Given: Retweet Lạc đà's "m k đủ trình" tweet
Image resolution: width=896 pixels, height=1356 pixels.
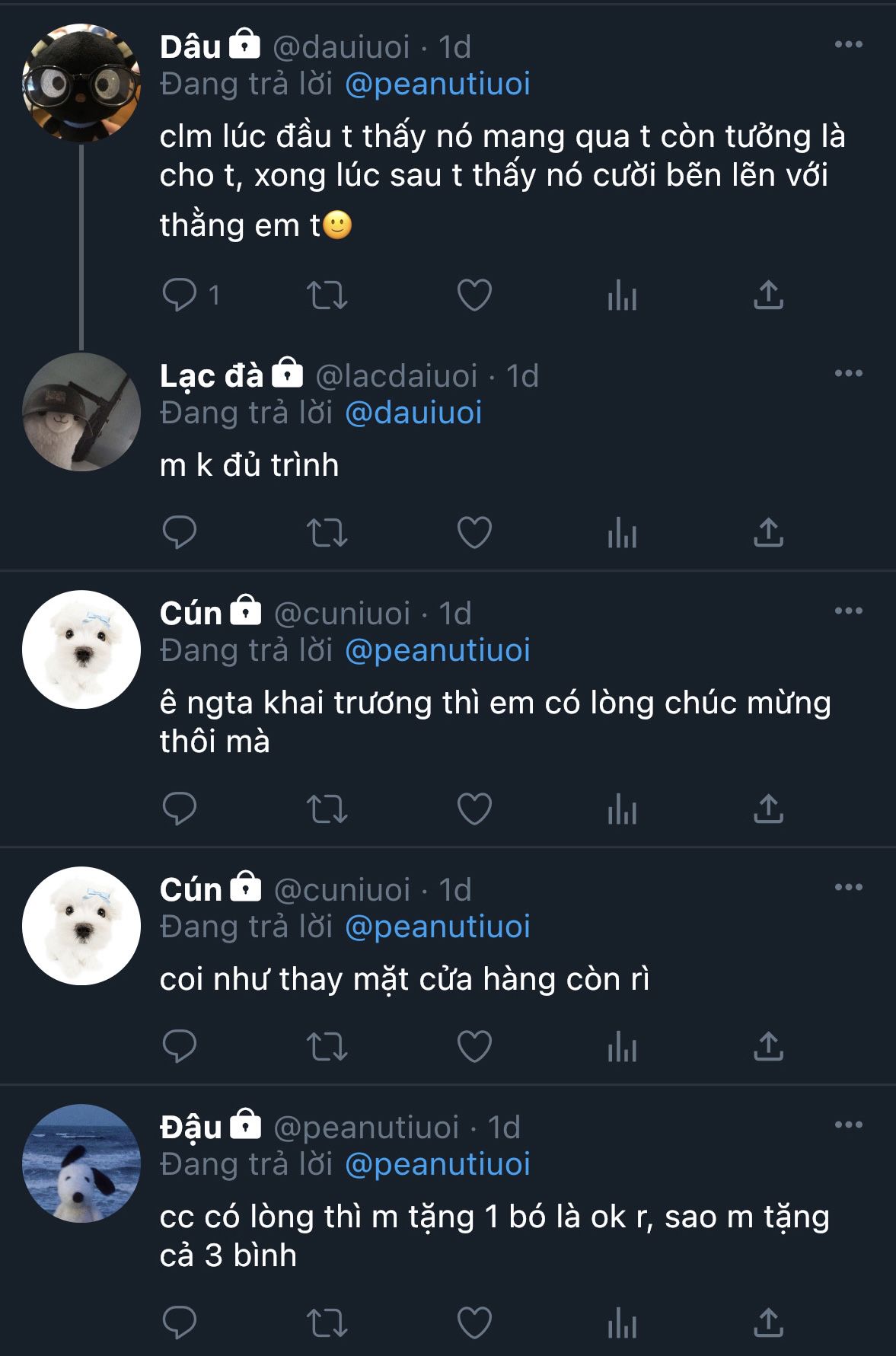Looking at the screenshot, I should tap(327, 533).
